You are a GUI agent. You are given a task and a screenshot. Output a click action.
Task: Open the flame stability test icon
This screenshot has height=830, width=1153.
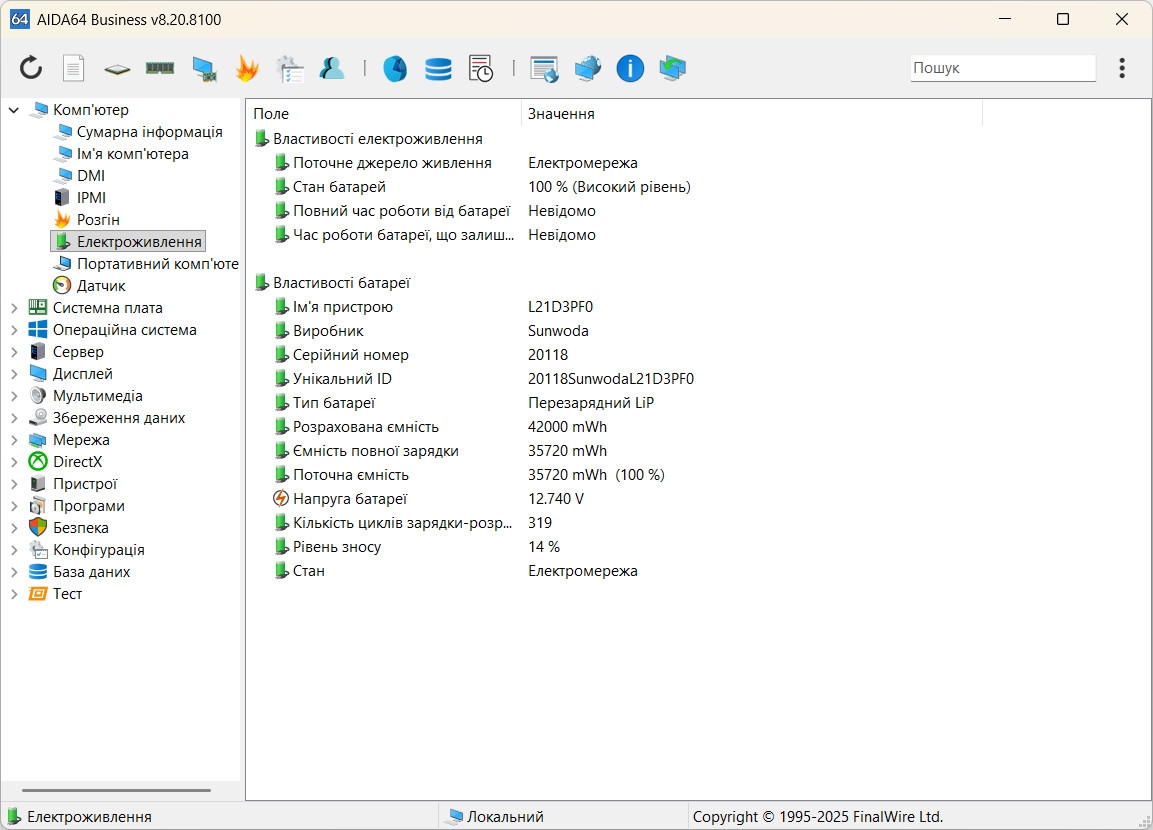[x=246, y=68]
